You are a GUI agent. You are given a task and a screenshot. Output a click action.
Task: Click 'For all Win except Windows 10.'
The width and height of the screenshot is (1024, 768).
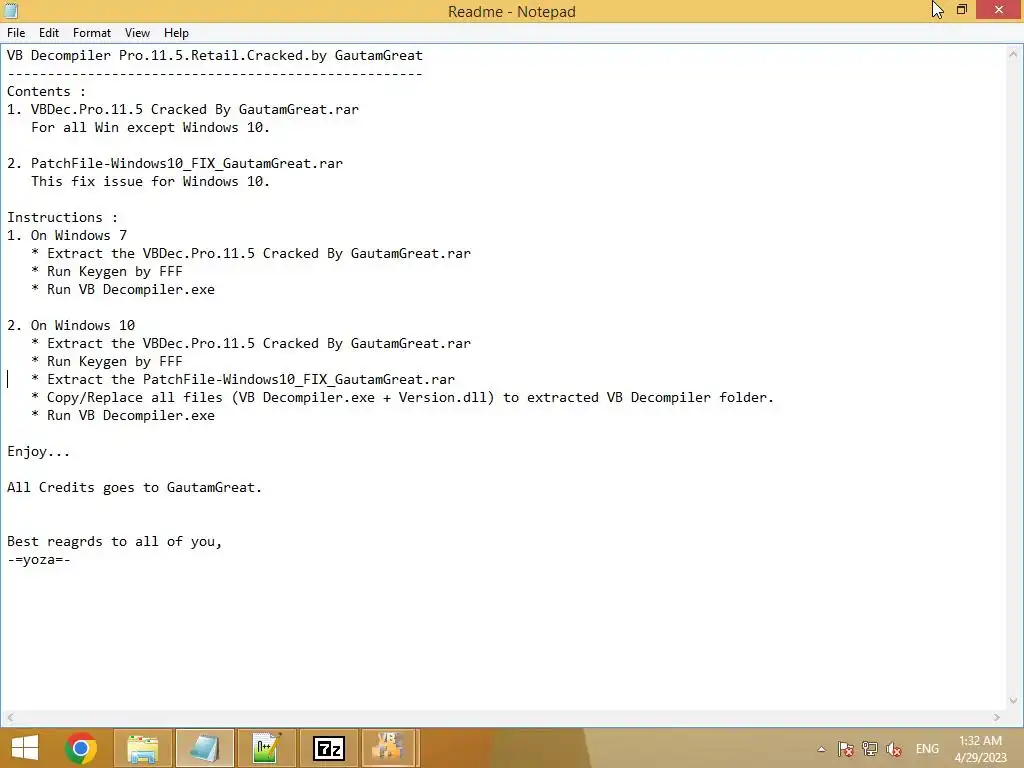(150, 127)
